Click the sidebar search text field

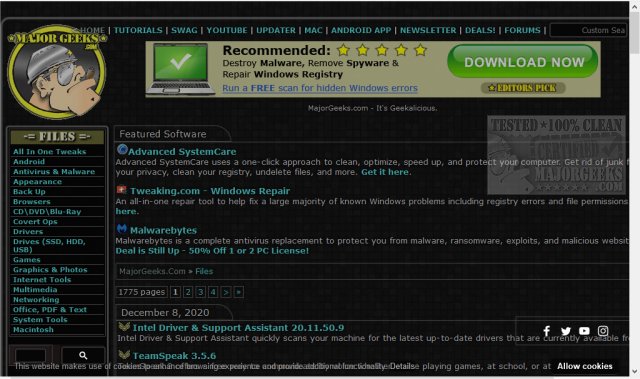click(31, 355)
